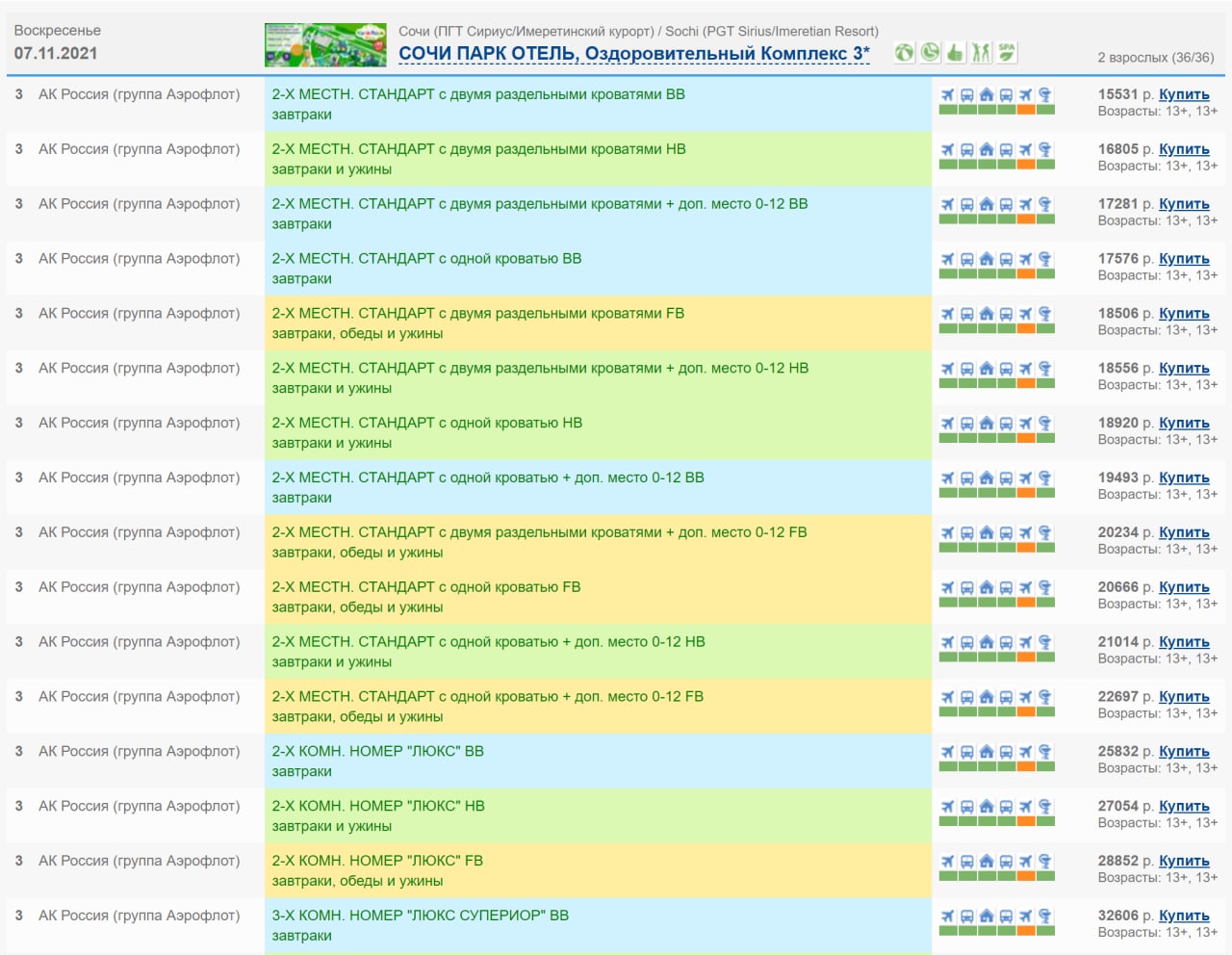Click Купить for the 18920 р. tour
1232x955 pixels.
pos(1184,424)
